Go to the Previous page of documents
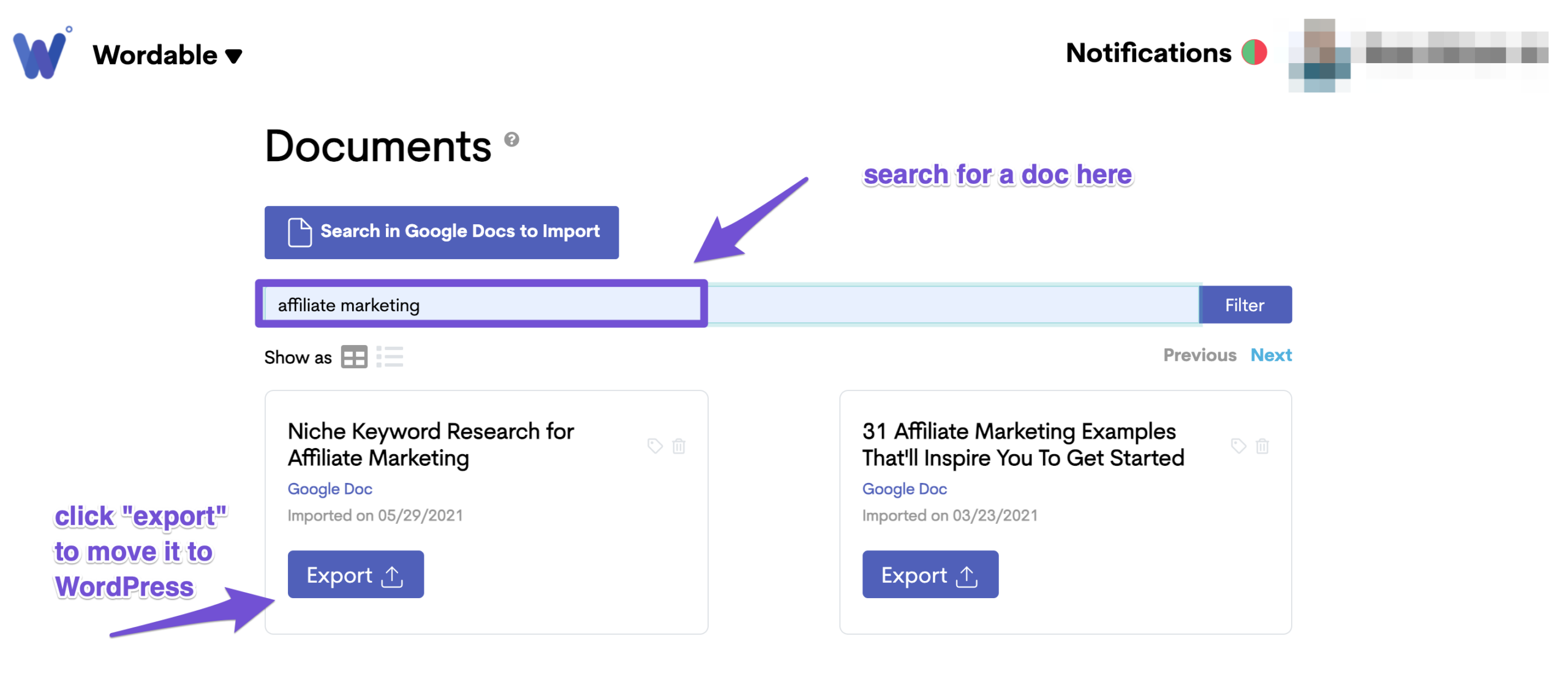This screenshot has height=679, width=1568. pyautogui.click(x=1199, y=355)
